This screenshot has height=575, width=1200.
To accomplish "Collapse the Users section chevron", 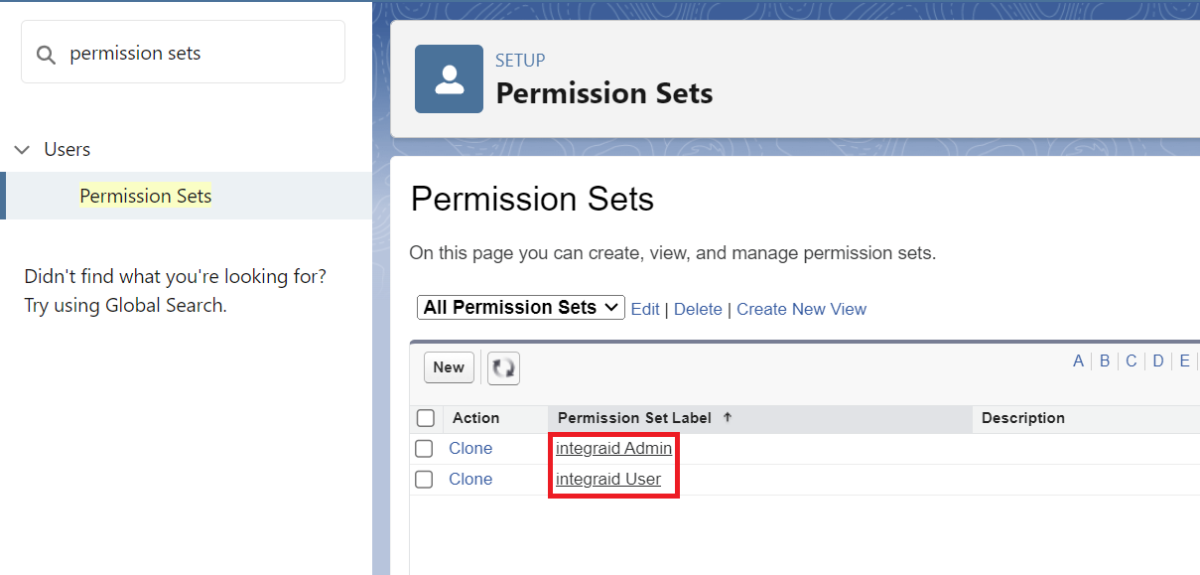I will pyautogui.click(x=22, y=150).
